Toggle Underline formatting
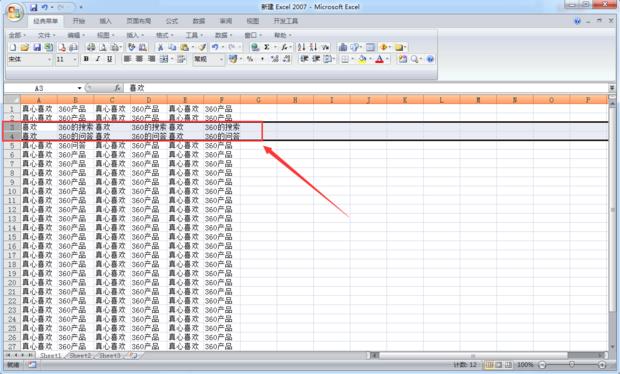This screenshot has width=620, height=374. [110, 59]
